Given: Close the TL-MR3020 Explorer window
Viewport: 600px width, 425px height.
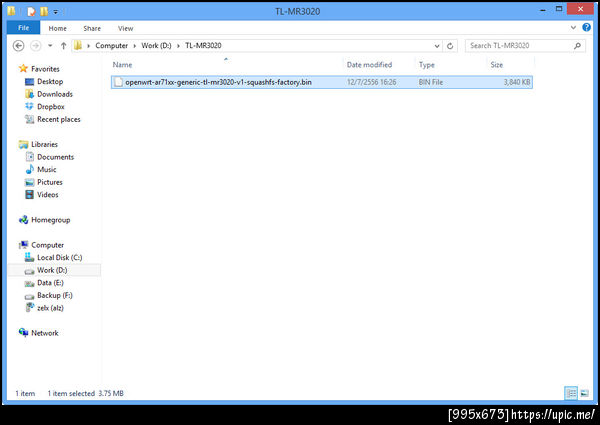Looking at the screenshot, I should pyautogui.click(x=580, y=9).
